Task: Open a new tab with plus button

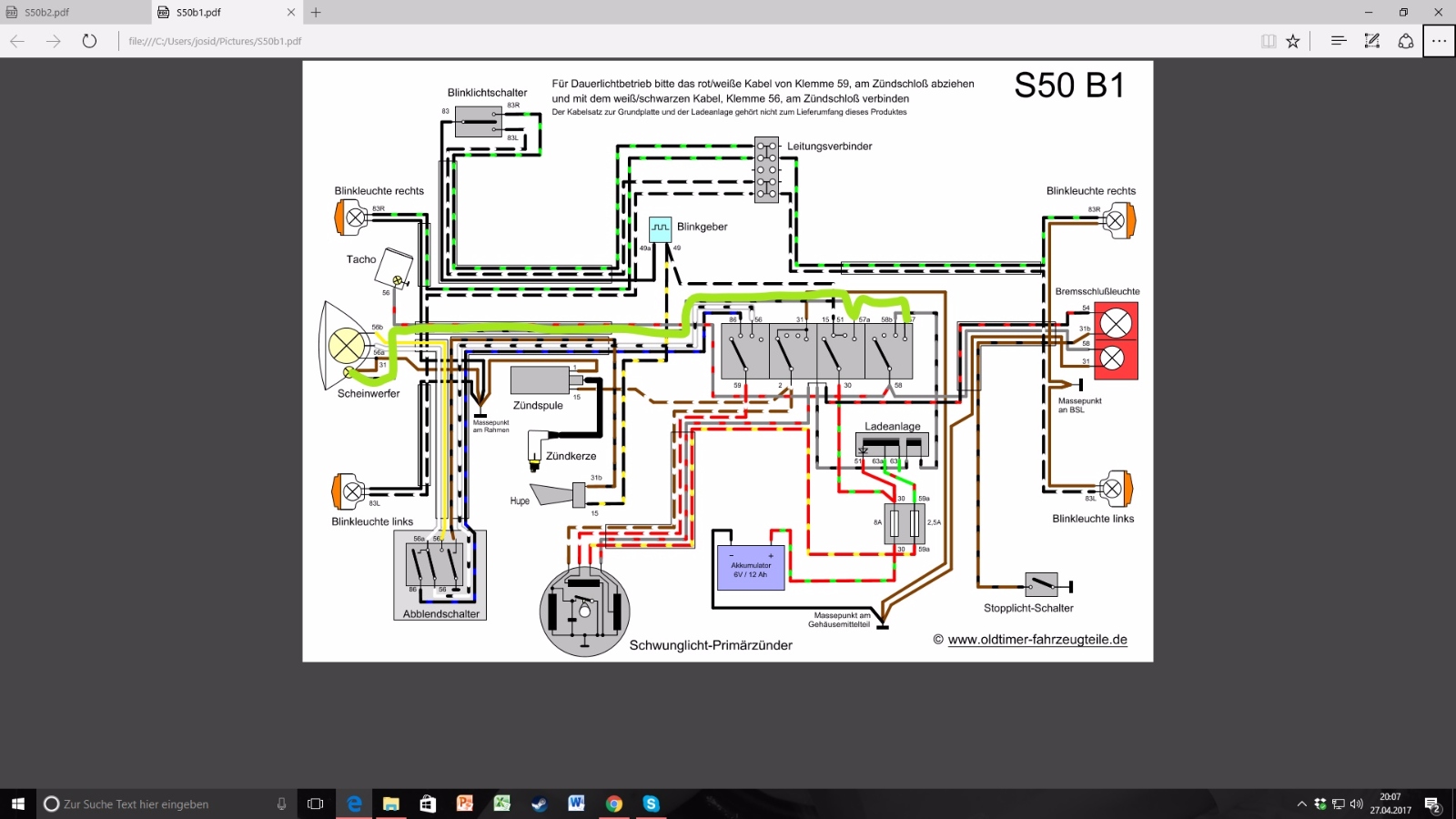Action: [x=317, y=13]
